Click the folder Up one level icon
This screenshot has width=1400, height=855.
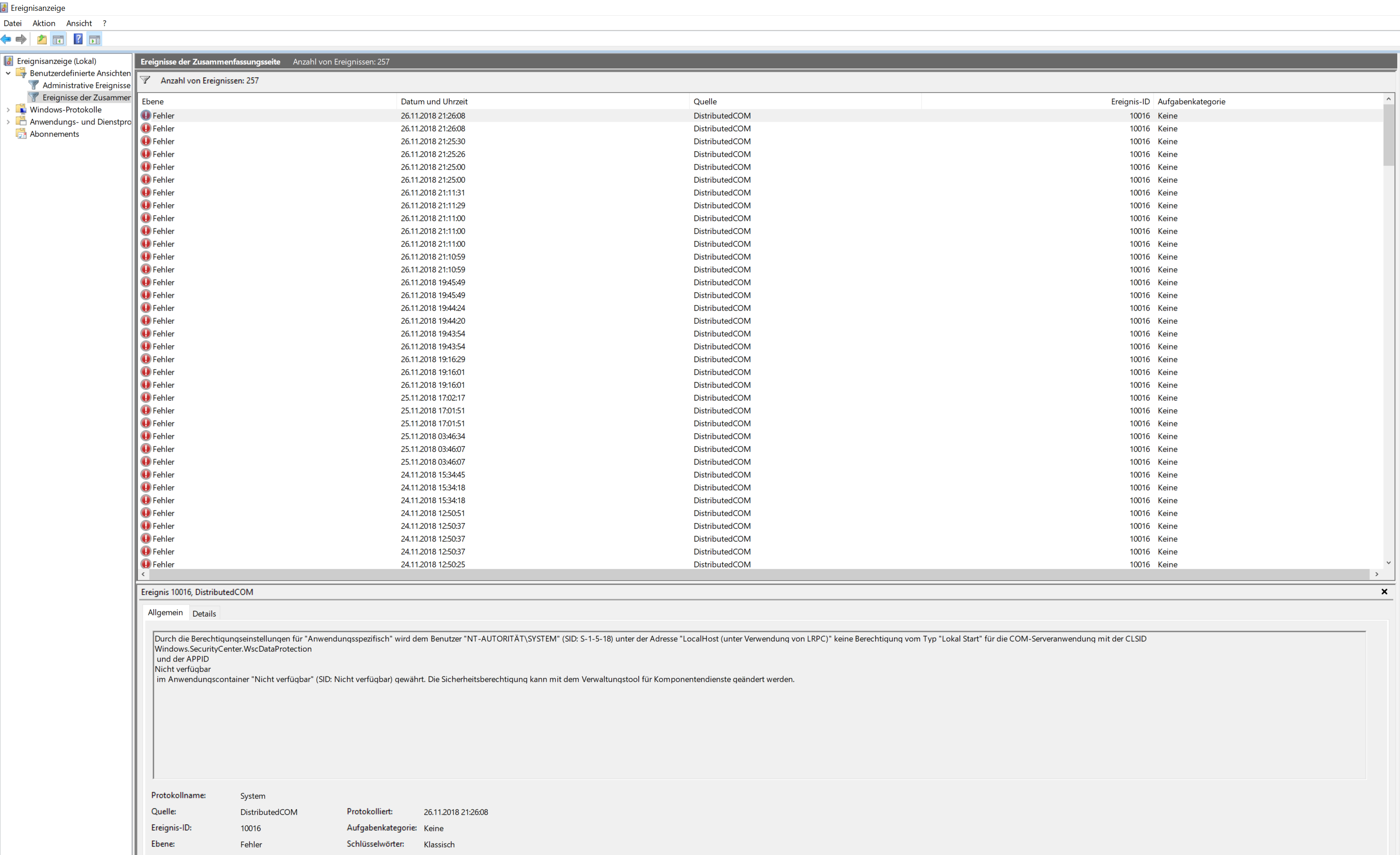[41, 39]
